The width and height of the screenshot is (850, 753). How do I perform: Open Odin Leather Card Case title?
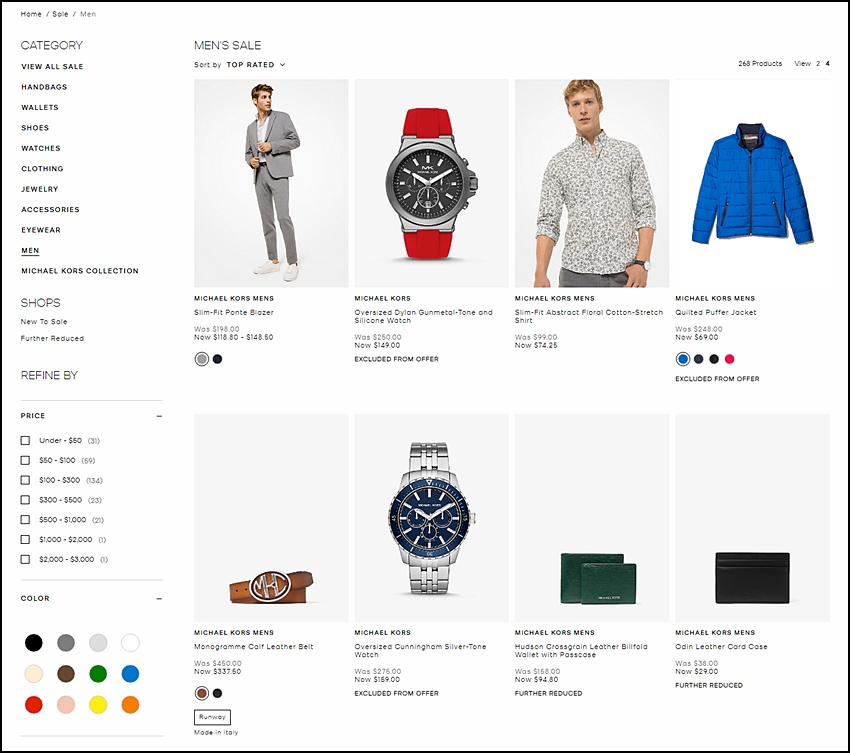pos(721,647)
